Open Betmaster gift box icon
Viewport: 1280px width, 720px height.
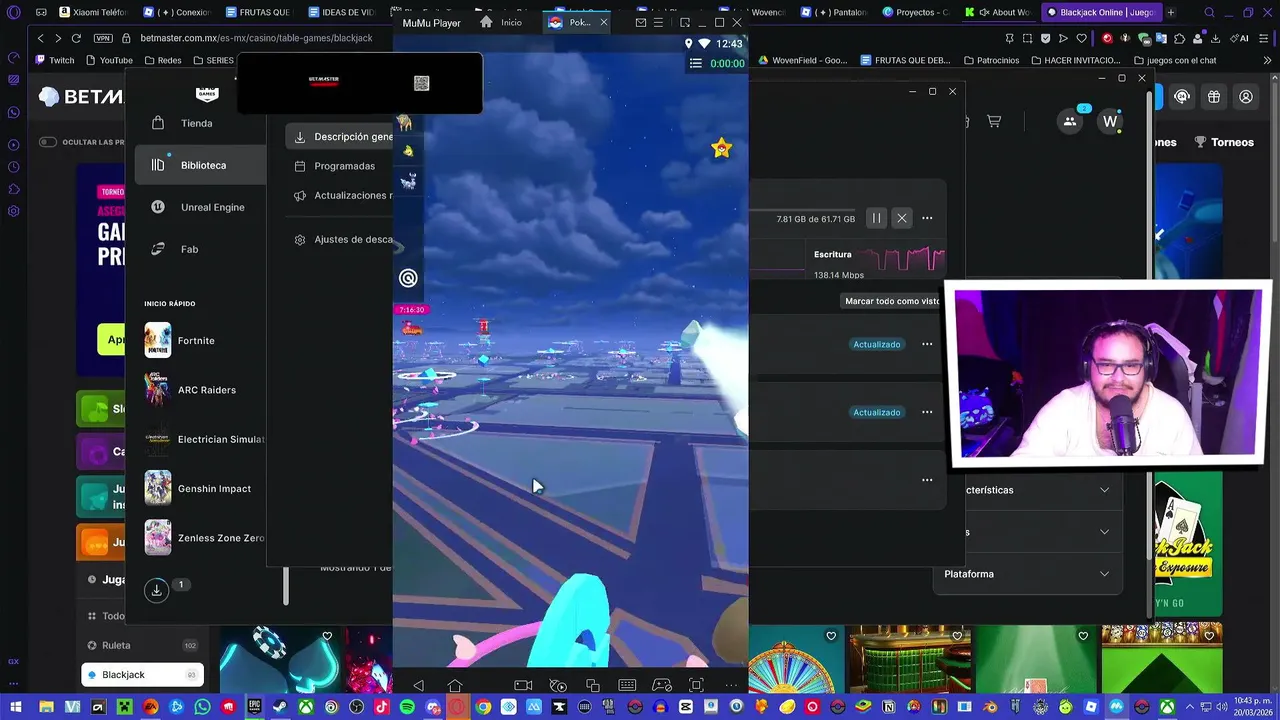pos(1214,97)
